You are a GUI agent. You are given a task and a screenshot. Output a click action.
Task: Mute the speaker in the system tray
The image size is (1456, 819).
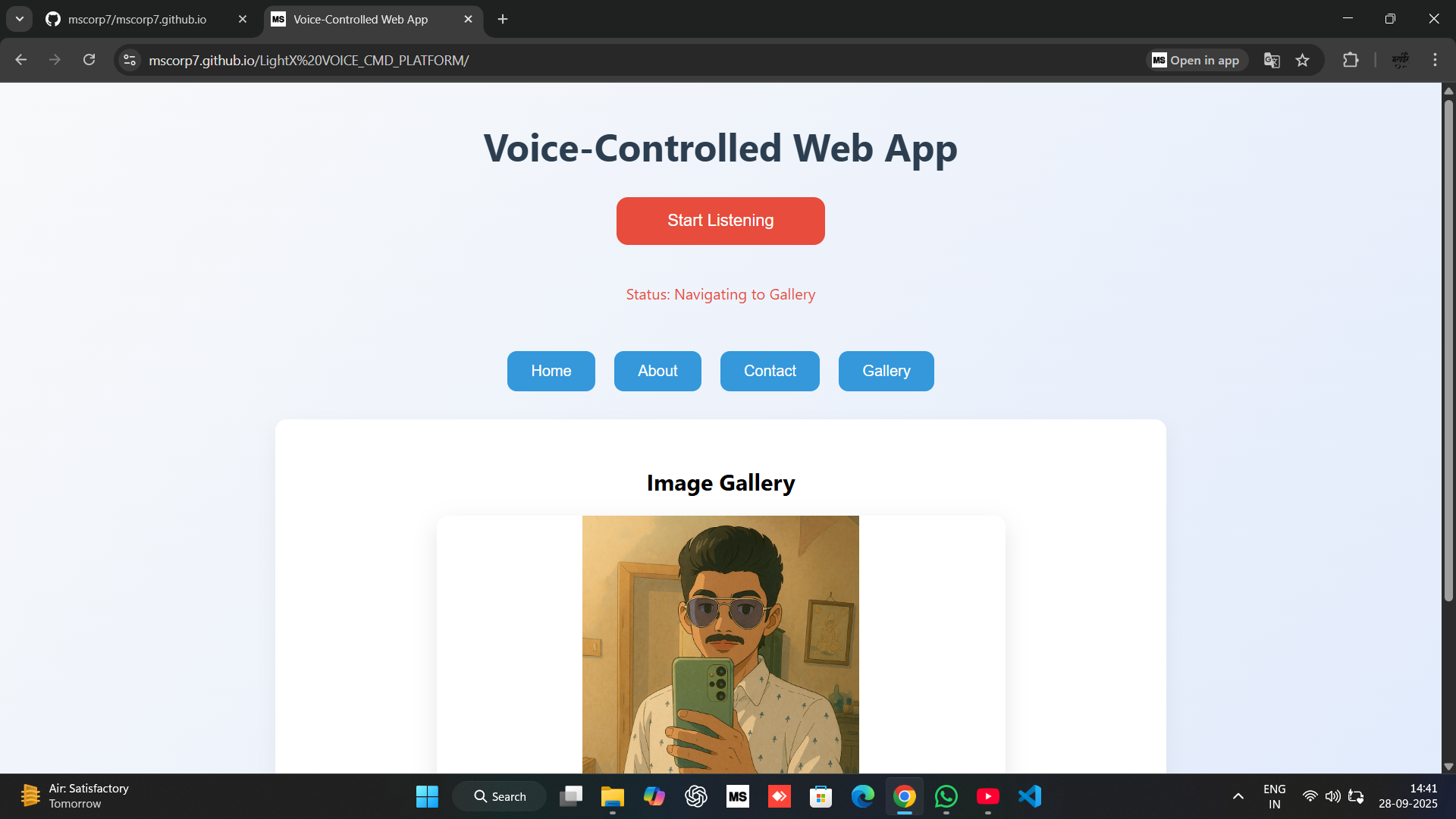(x=1333, y=795)
